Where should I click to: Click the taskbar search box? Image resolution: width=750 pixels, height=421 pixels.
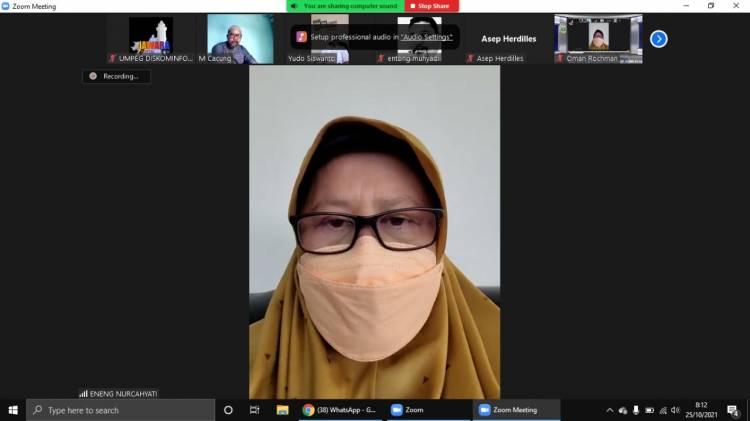click(120, 410)
